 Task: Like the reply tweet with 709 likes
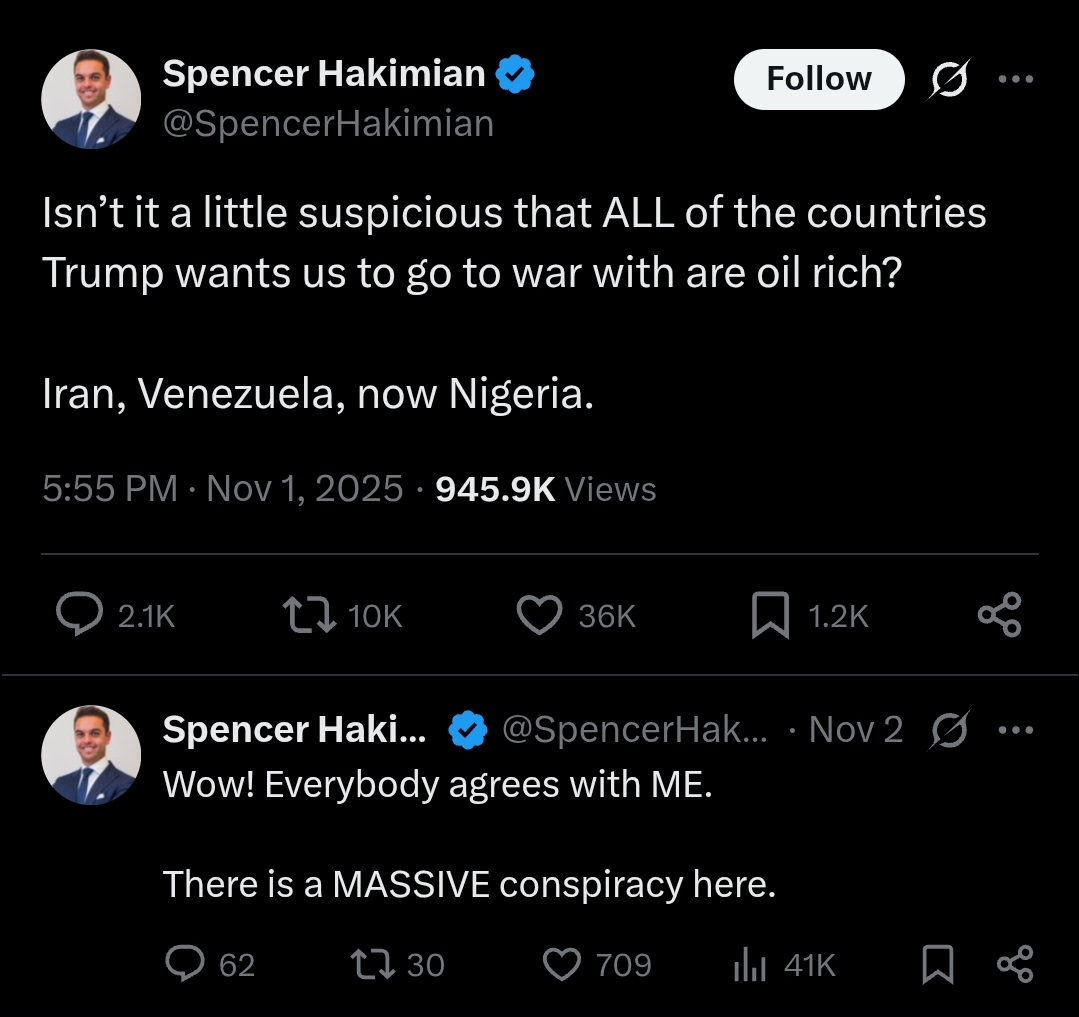tap(562, 964)
